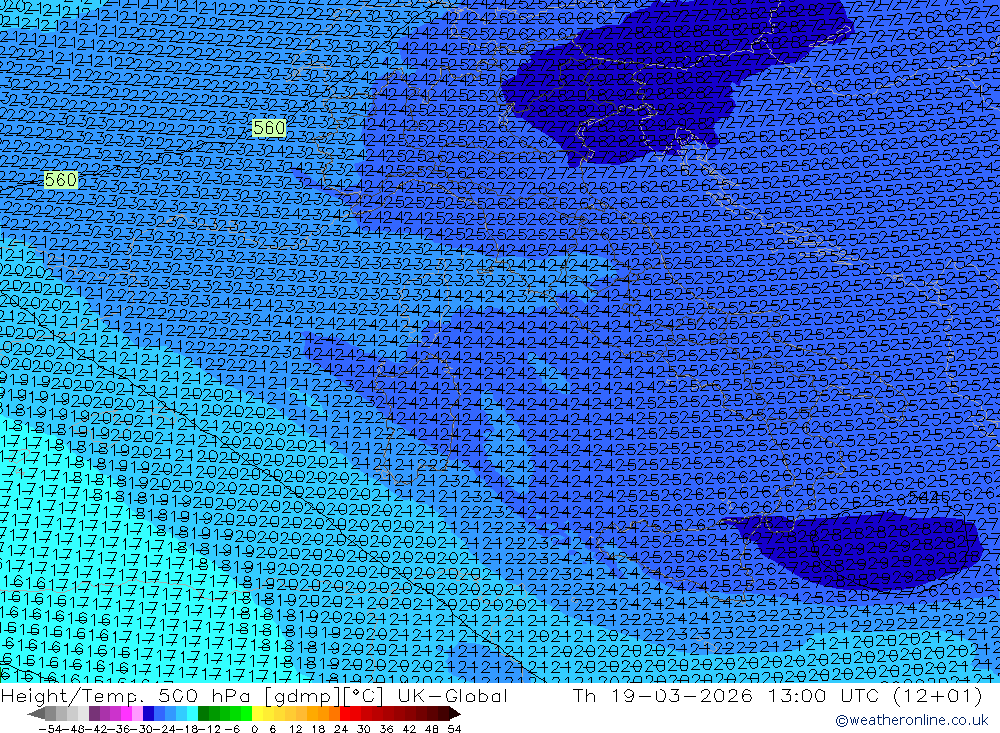1000x733 pixels.
Task: Click the 54 value at legend scale end
Action: click(454, 729)
